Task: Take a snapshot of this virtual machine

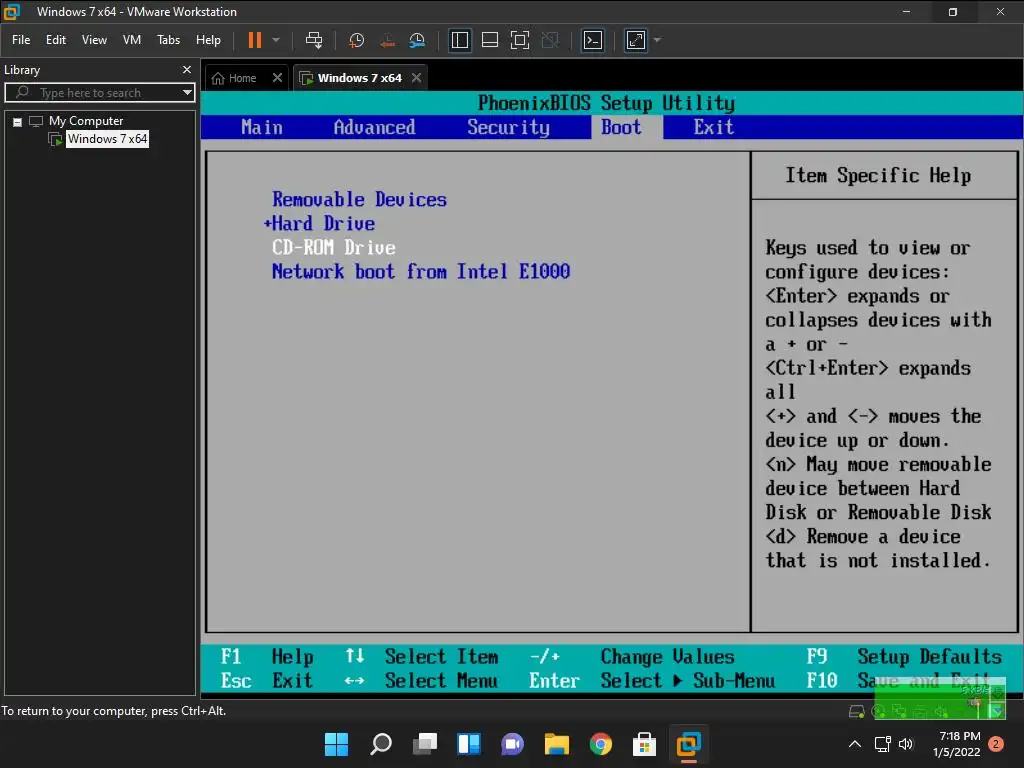Action: pyautogui.click(x=356, y=40)
